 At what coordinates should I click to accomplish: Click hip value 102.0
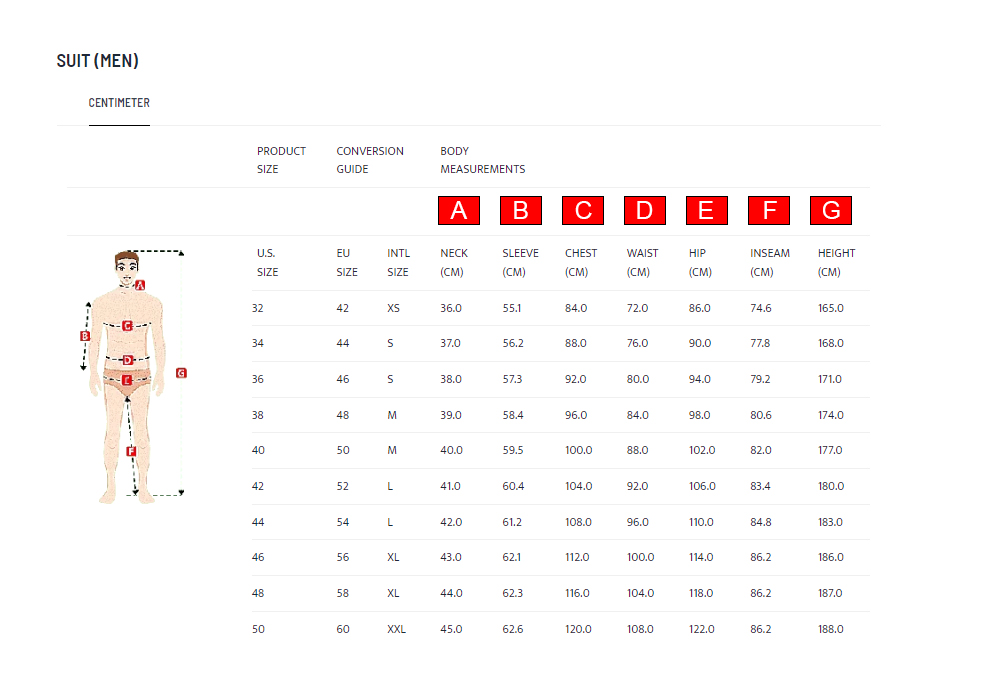click(702, 450)
